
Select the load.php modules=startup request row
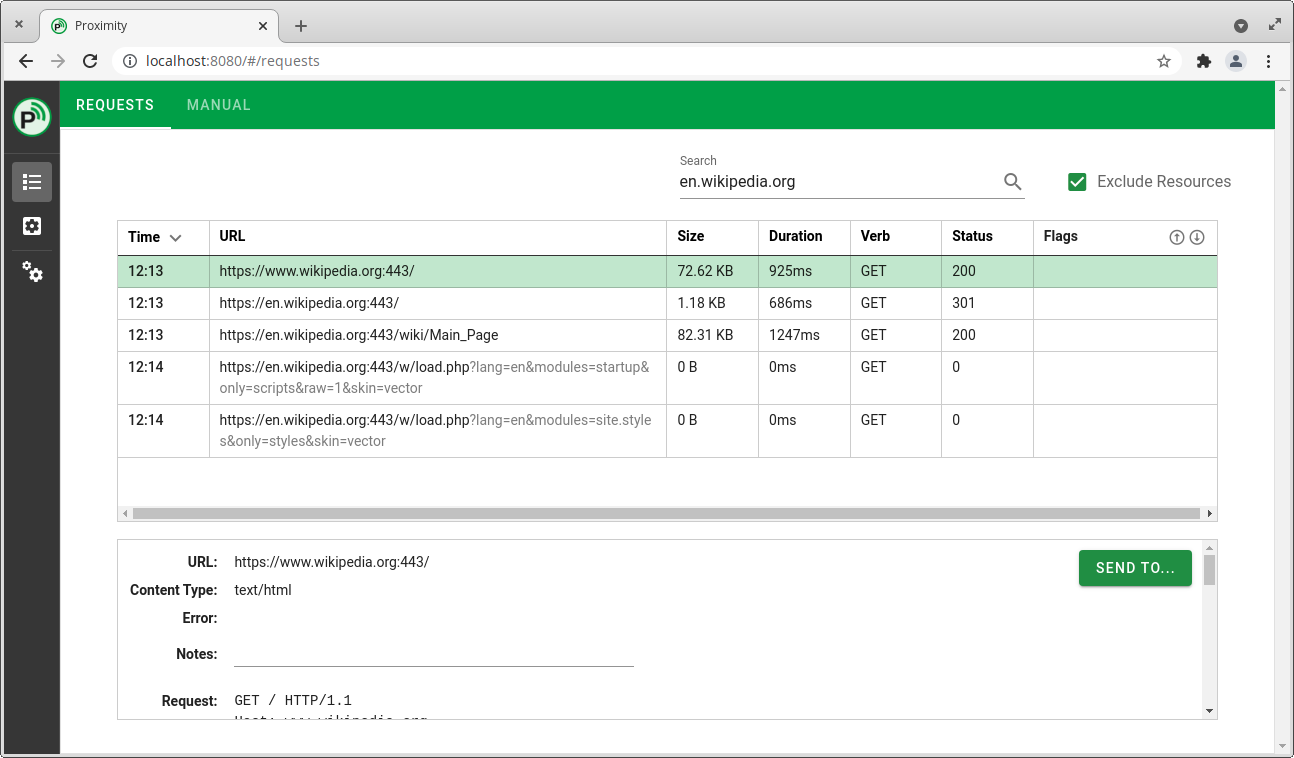point(667,378)
